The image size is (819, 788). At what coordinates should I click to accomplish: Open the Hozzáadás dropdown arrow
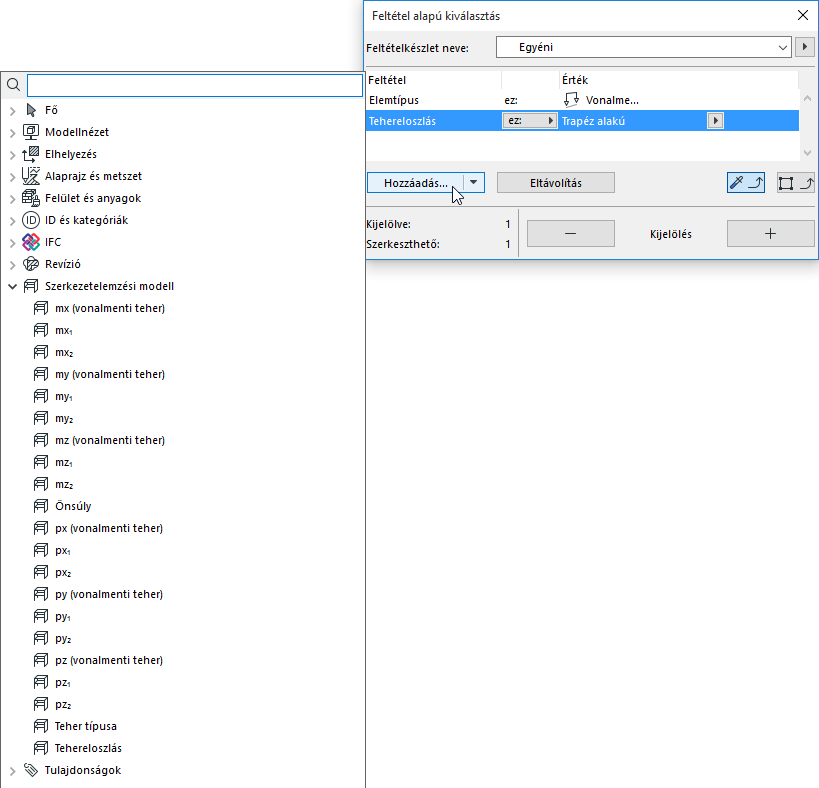pyautogui.click(x=473, y=183)
